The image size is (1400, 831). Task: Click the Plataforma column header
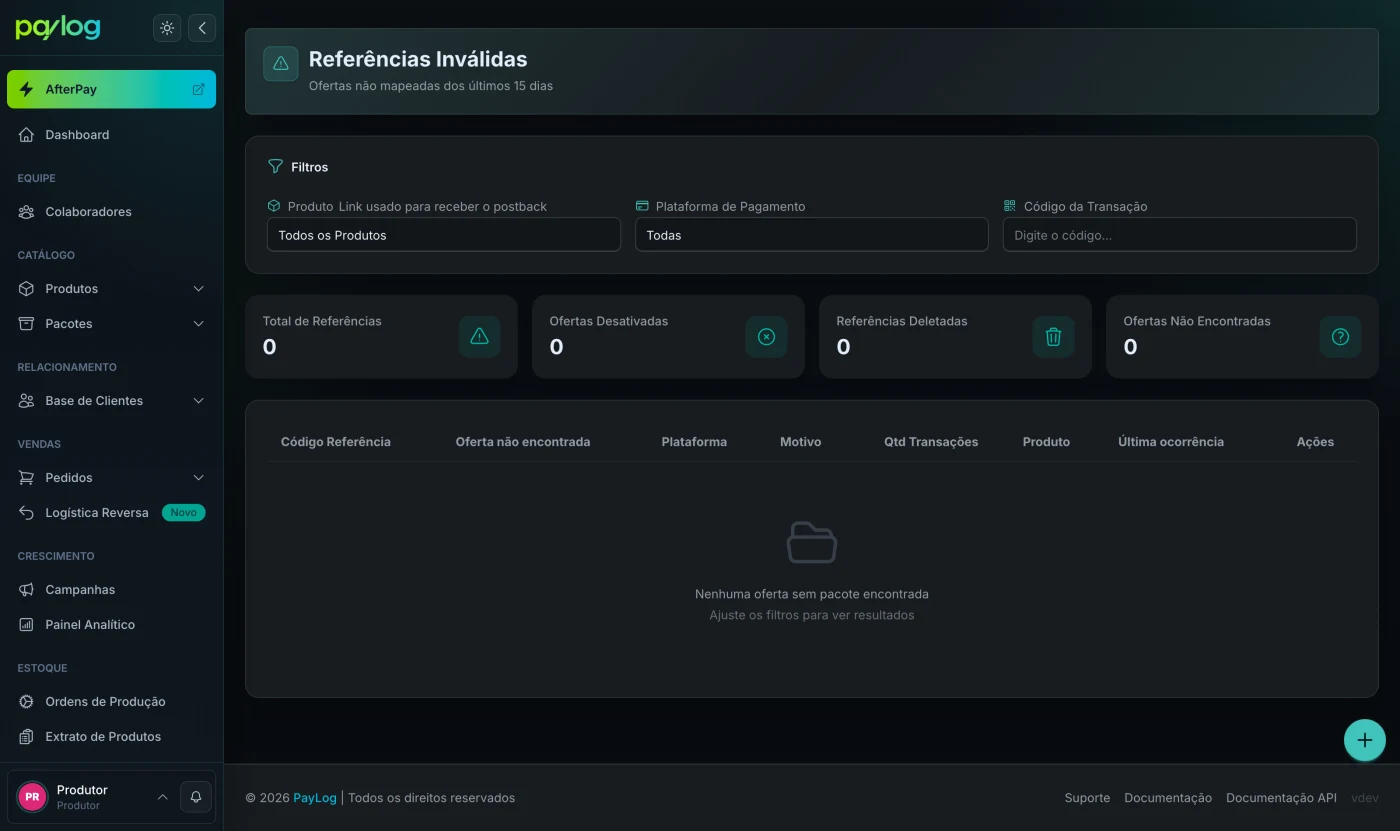coord(694,442)
